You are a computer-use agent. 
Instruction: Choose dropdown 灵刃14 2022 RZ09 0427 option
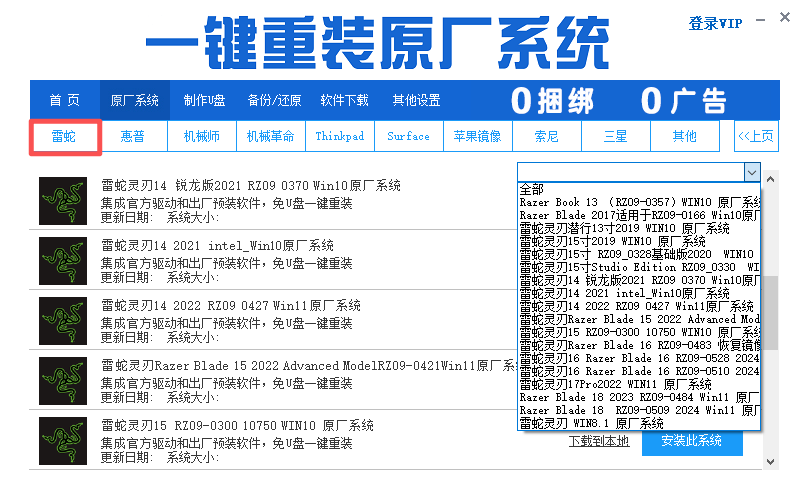tap(638, 306)
